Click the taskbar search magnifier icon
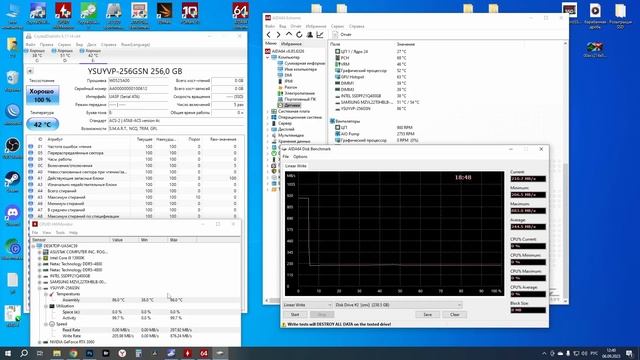The height and width of the screenshot is (360, 640). [x=24, y=353]
